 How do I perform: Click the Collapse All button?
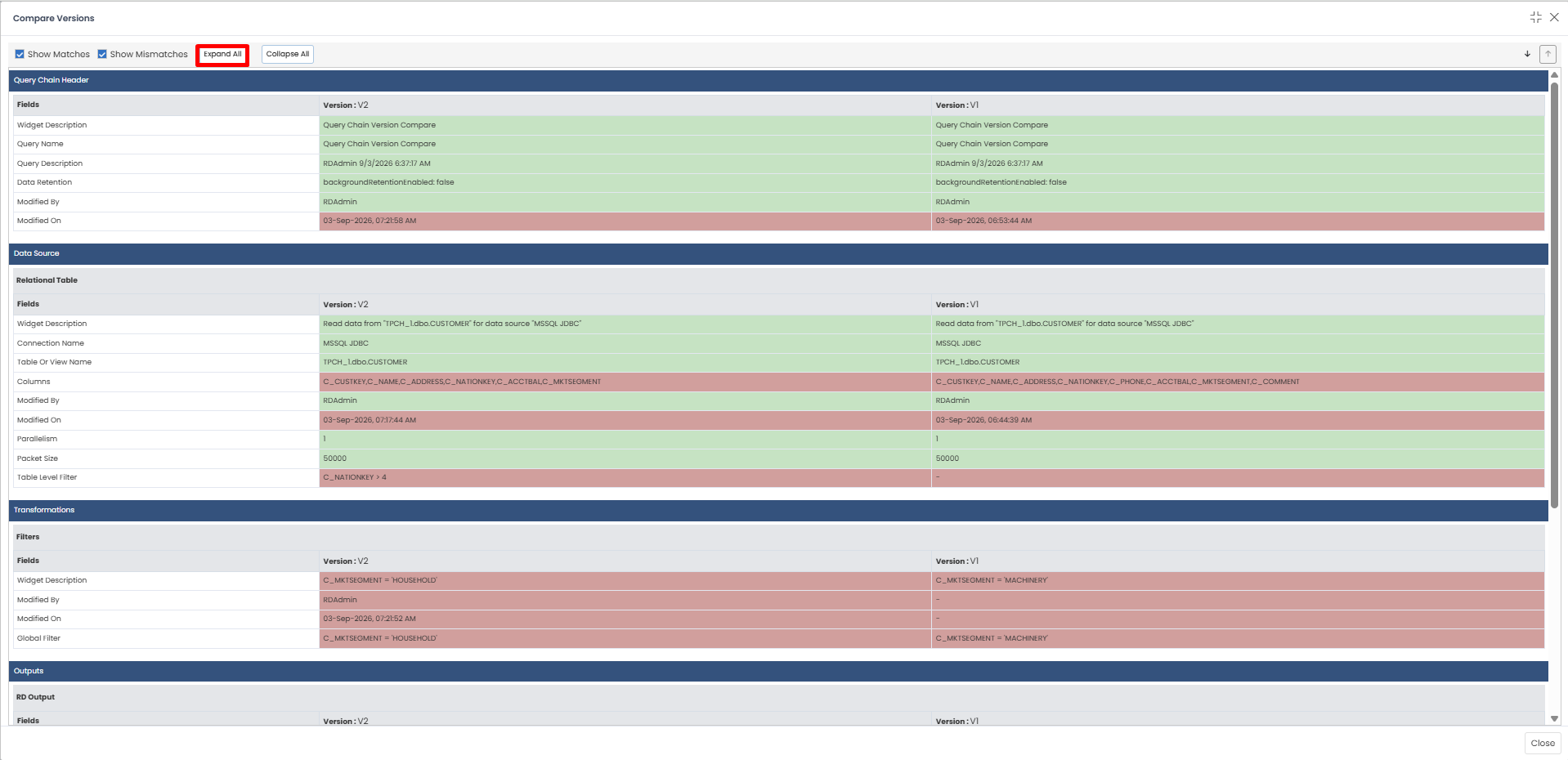[288, 54]
